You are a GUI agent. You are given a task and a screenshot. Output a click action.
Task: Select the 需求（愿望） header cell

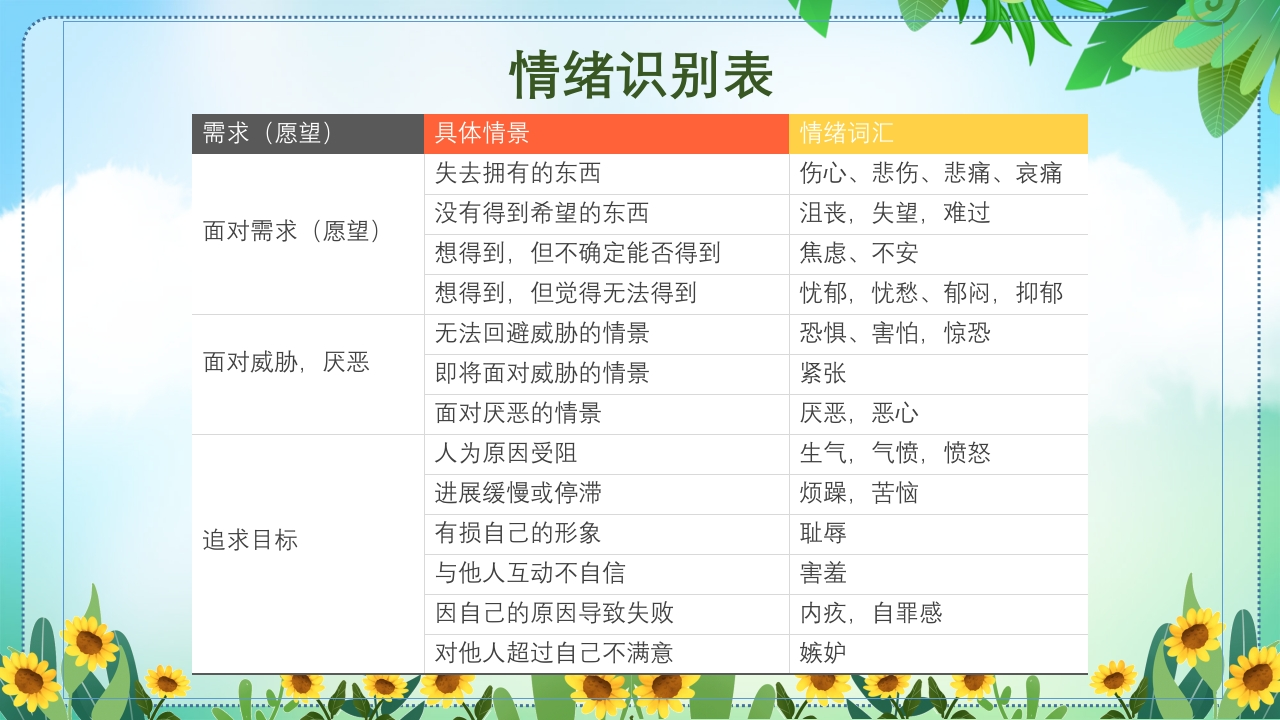307,134
